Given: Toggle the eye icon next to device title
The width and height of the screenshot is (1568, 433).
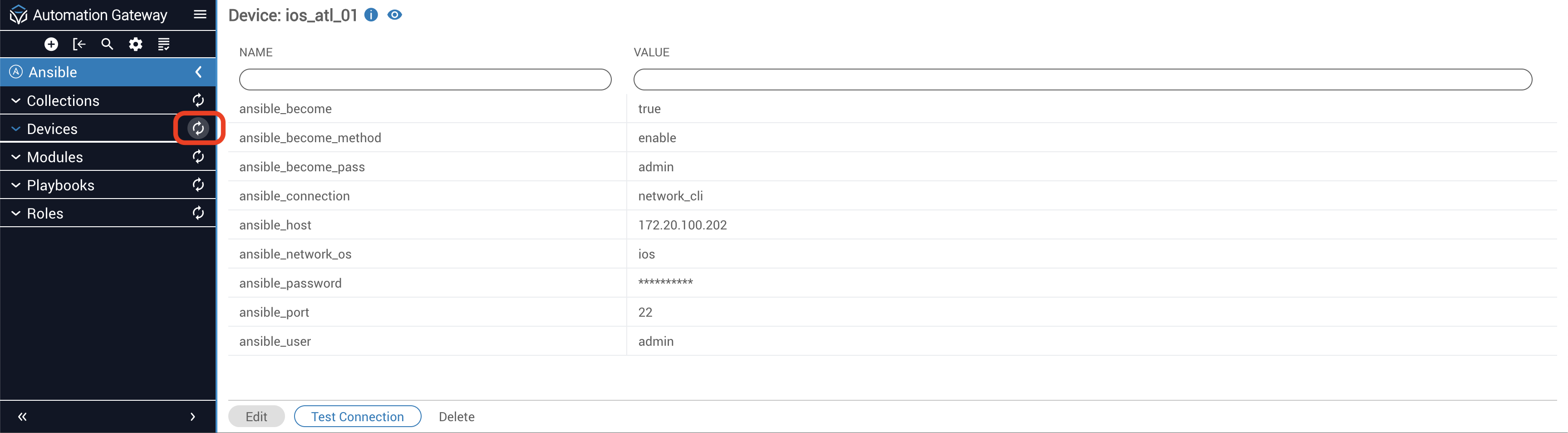Looking at the screenshot, I should click(x=395, y=15).
